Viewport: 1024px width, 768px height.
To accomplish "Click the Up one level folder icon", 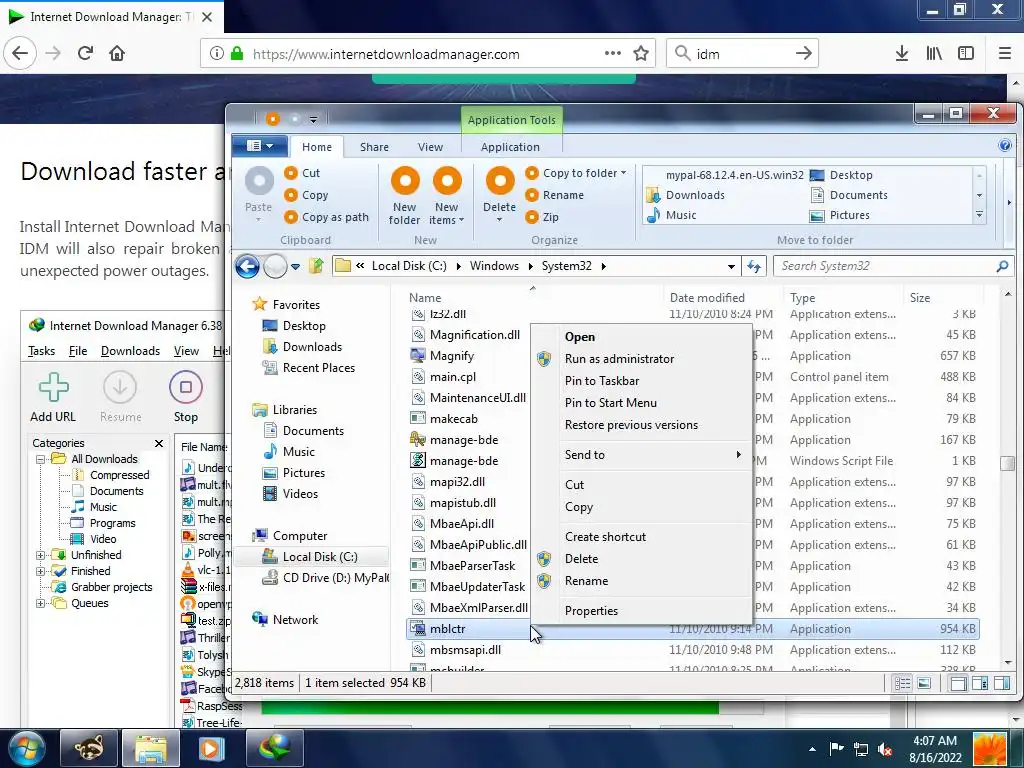I will (316, 266).
